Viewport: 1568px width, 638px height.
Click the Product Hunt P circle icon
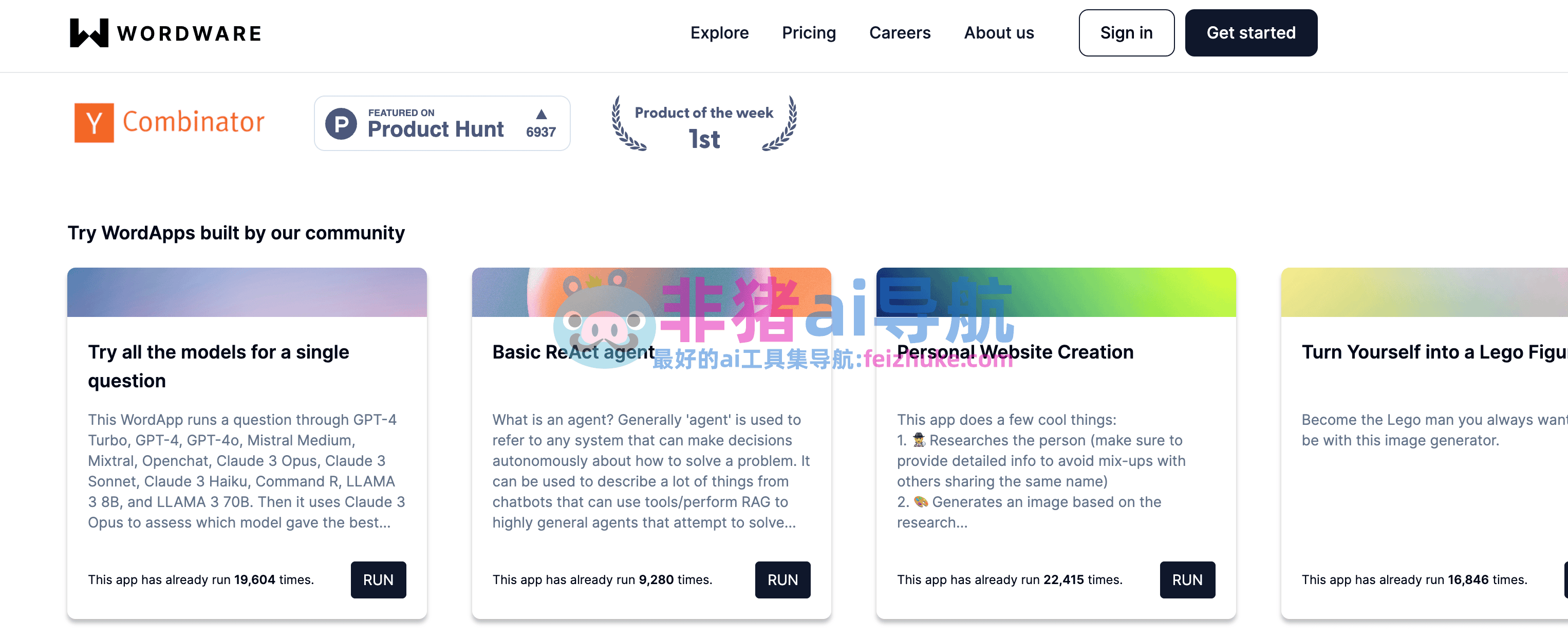click(341, 124)
